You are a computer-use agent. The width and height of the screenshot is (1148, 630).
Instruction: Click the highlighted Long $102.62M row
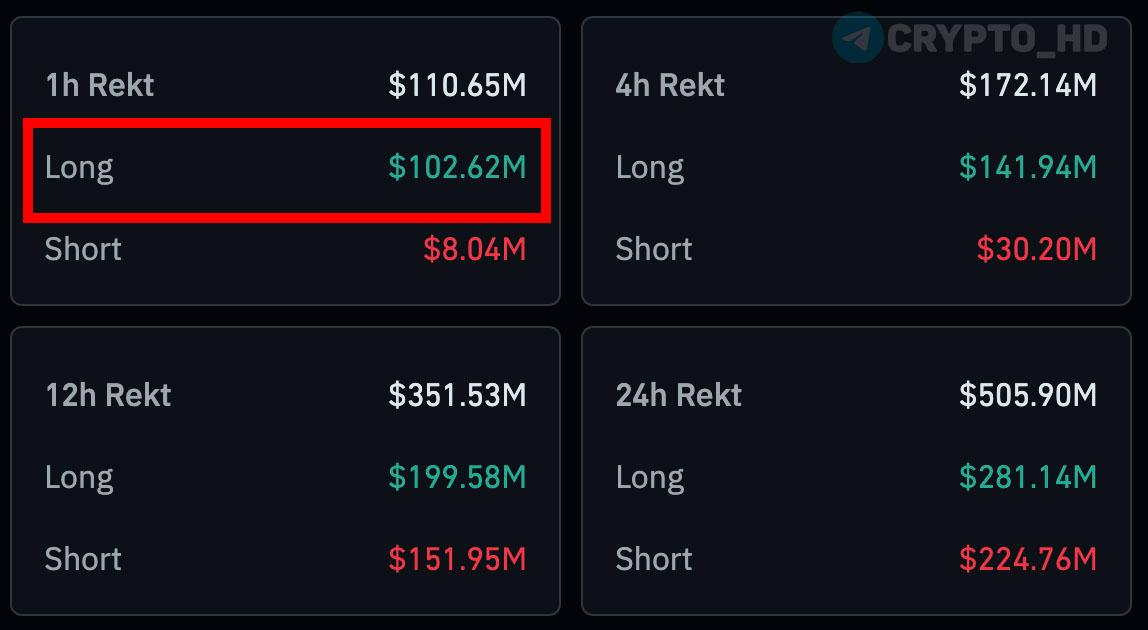click(x=287, y=169)
